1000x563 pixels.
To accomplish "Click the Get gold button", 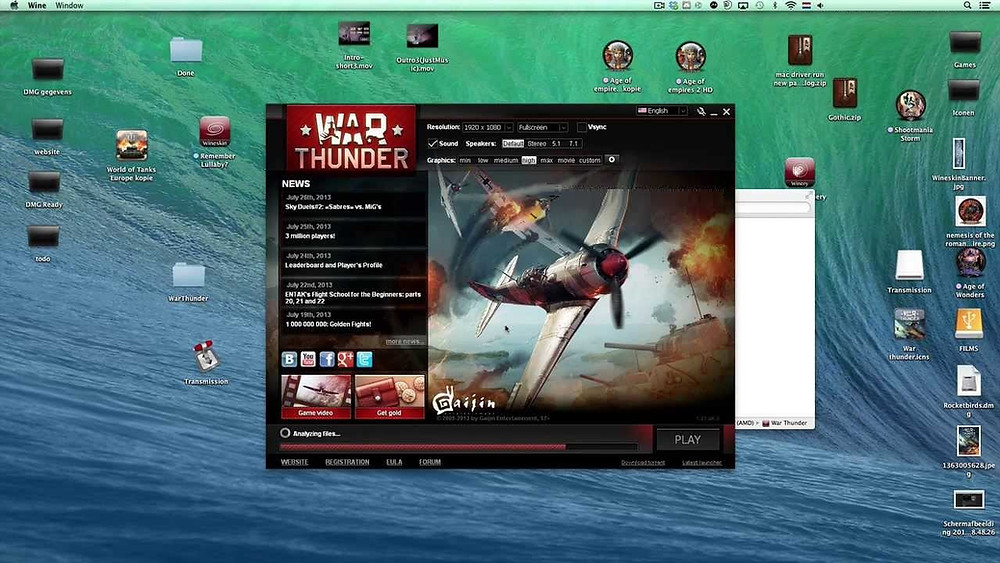I will coord(390,397).
